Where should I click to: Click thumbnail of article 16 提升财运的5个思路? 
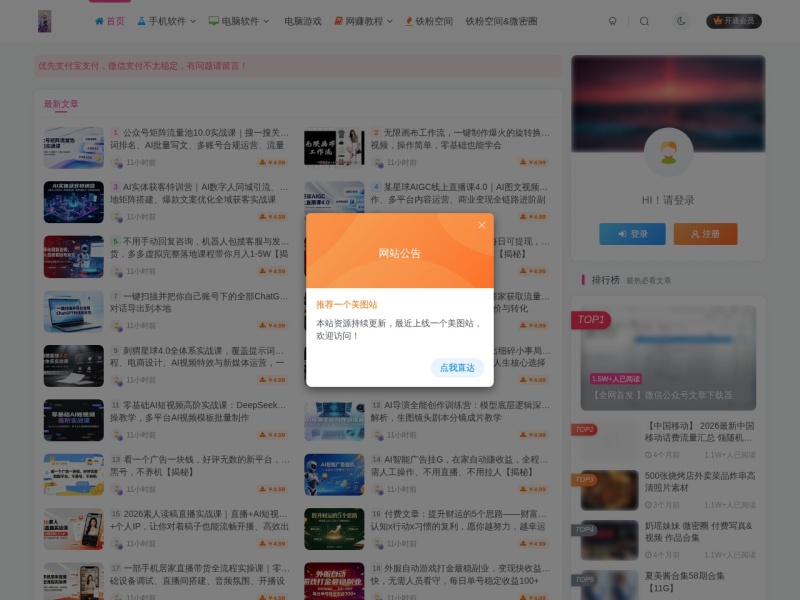pos(334,529)
